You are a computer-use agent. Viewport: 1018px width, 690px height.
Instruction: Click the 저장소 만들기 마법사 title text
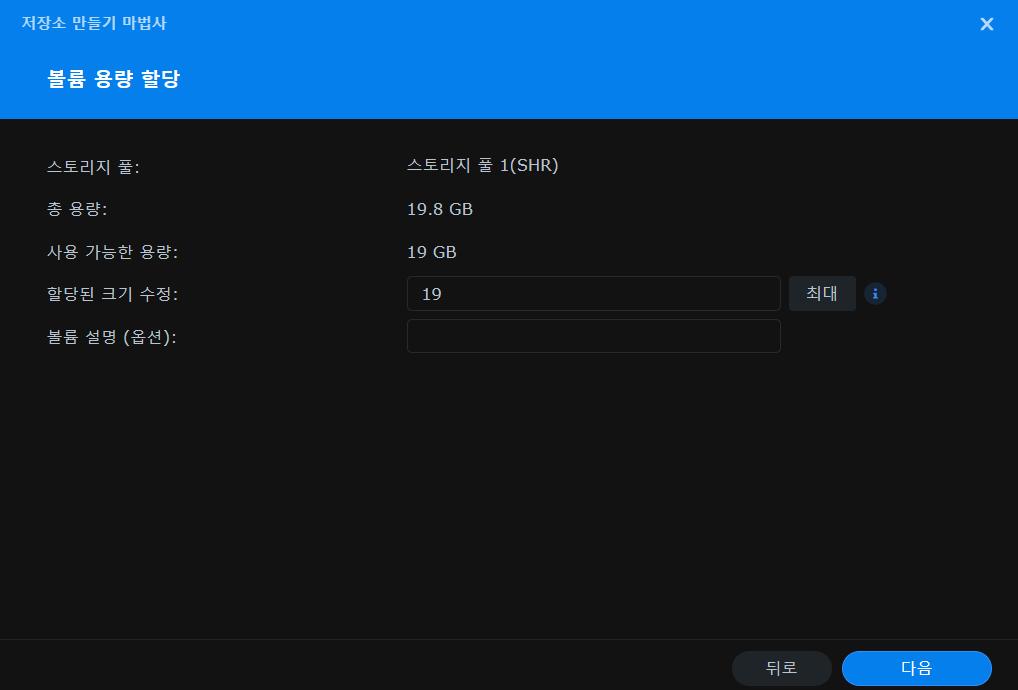[x=94, y=23]
